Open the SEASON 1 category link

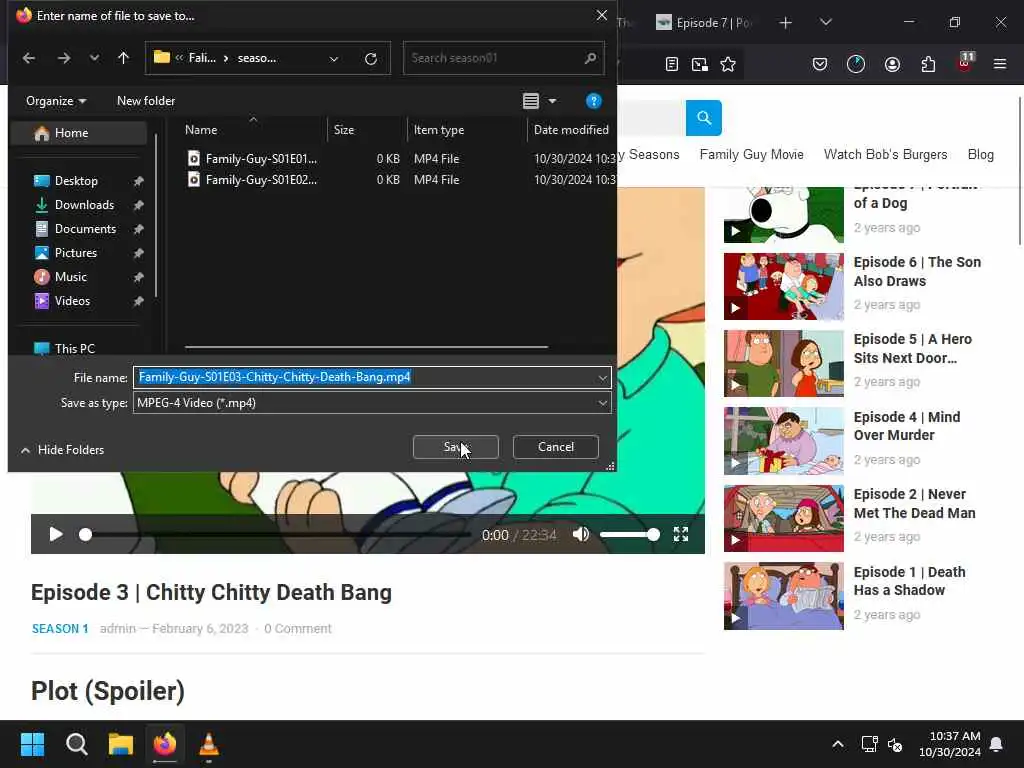[x=60, y=629]
